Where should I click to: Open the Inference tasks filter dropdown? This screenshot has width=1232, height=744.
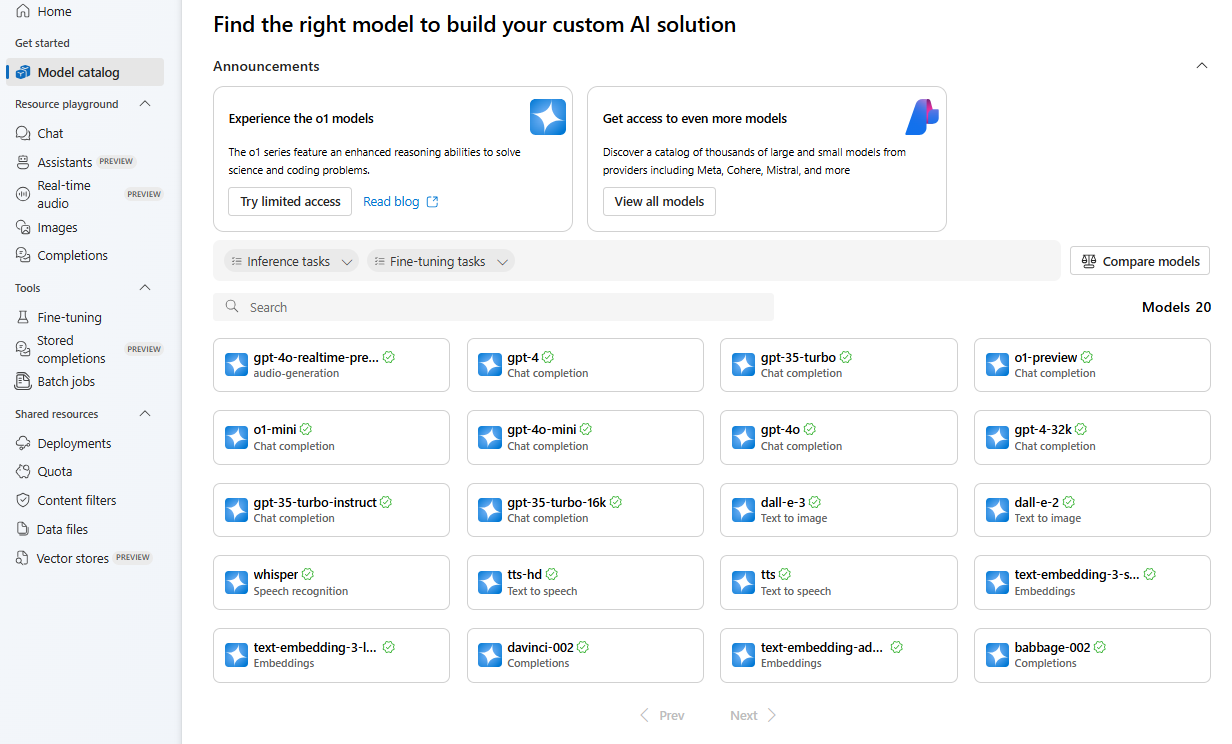291,261
